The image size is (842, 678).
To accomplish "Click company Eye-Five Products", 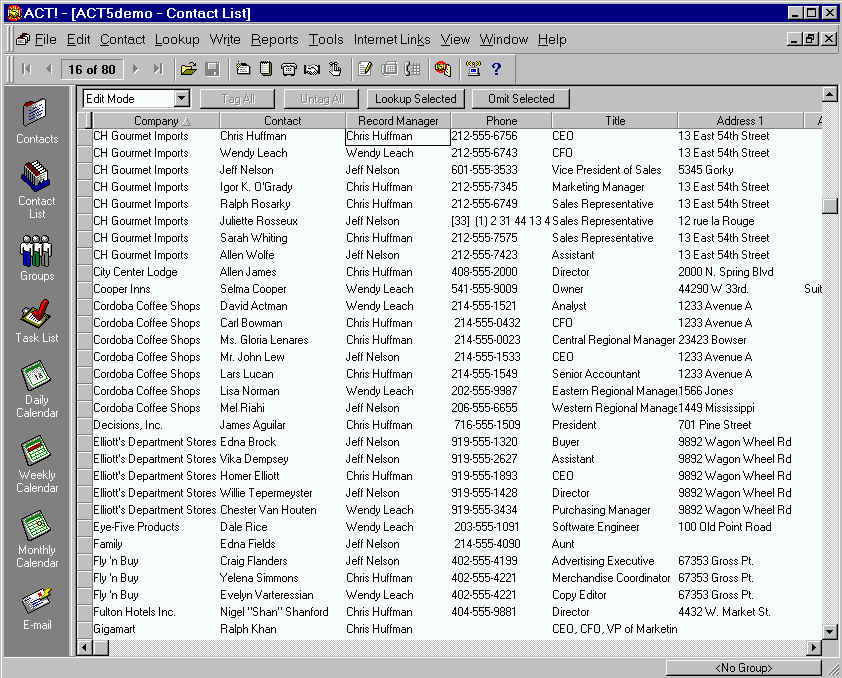I will (x=136, y=527).
